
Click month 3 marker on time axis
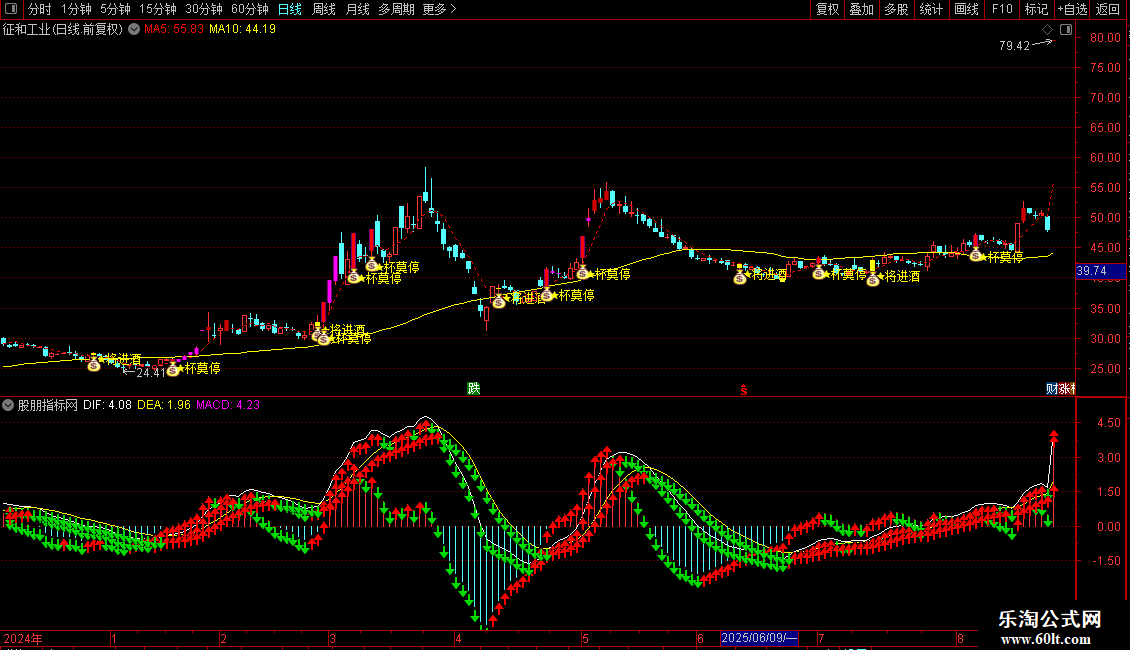click(x=332, y=638)
